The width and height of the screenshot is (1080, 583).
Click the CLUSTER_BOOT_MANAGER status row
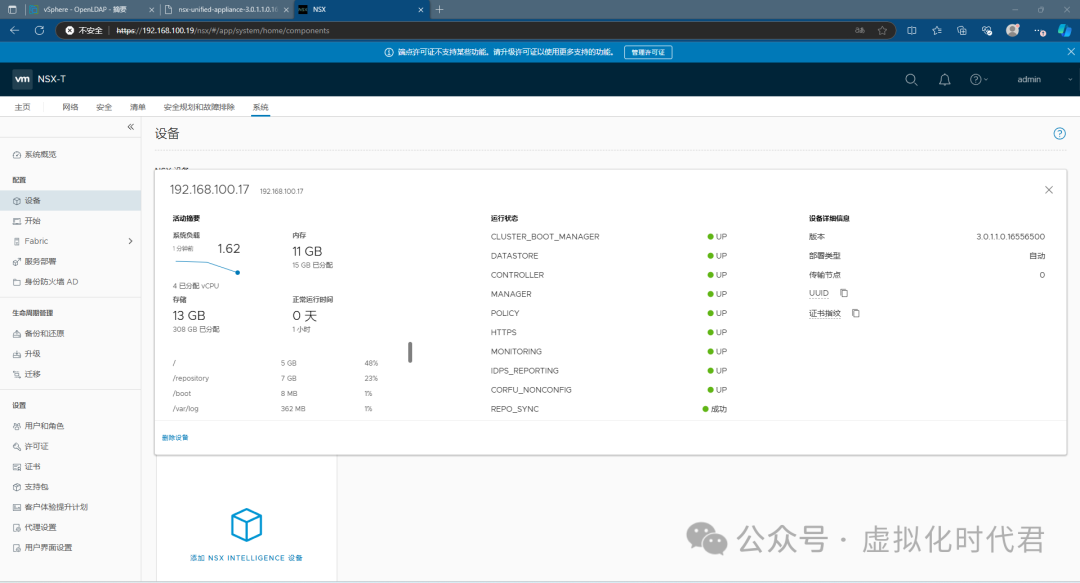(x=609, y=236)
